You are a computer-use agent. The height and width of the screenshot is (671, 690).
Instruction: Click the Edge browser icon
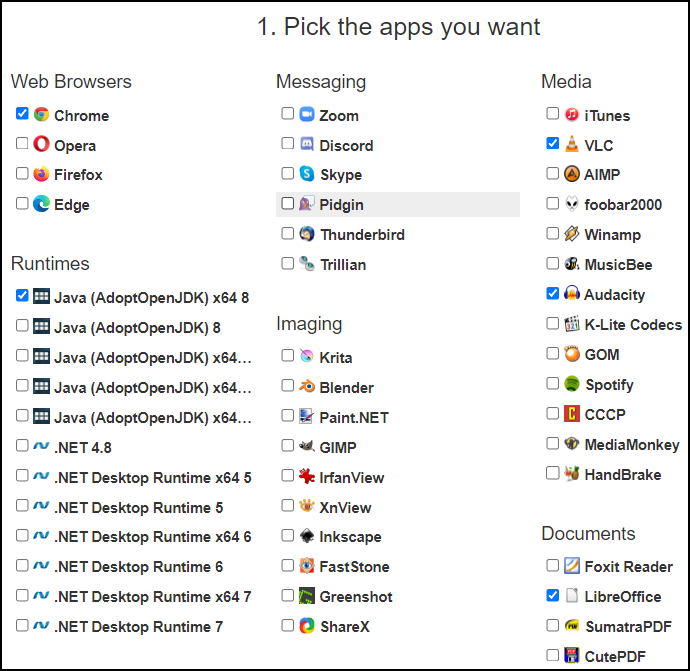[x=41, y=204]
